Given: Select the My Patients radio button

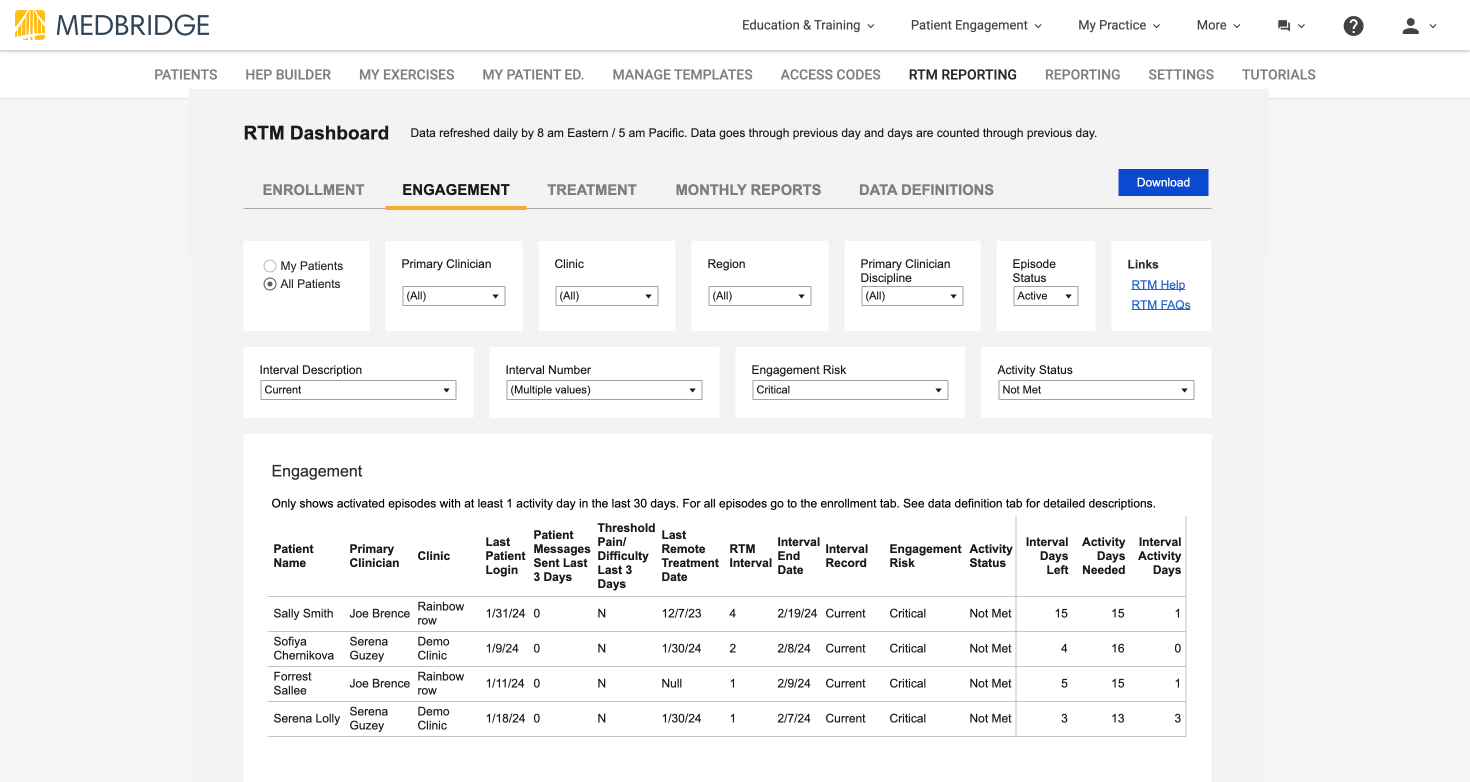Looking at the screenshot, I should pos(270,266).
